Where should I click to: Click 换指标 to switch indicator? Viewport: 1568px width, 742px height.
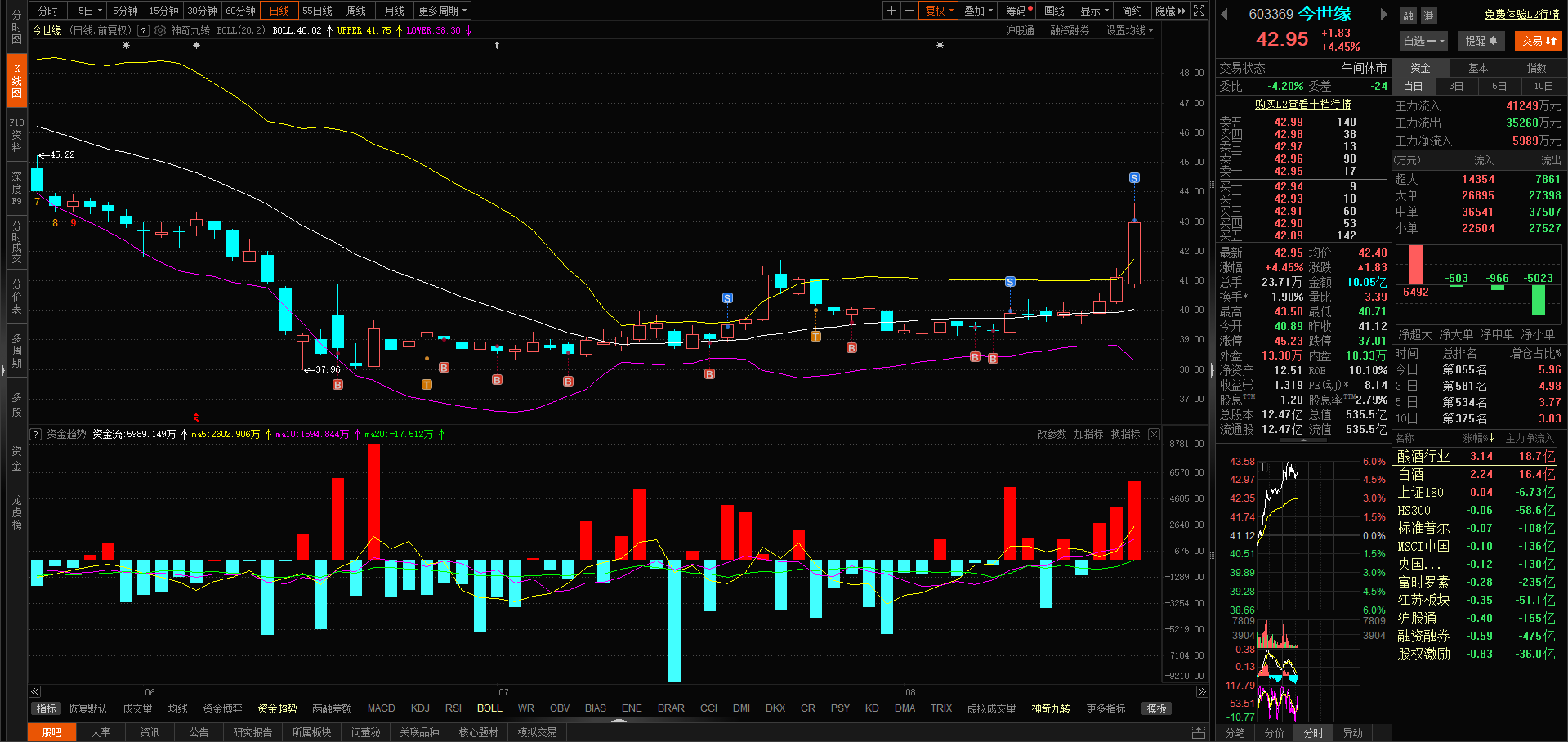click(1125, 434)
